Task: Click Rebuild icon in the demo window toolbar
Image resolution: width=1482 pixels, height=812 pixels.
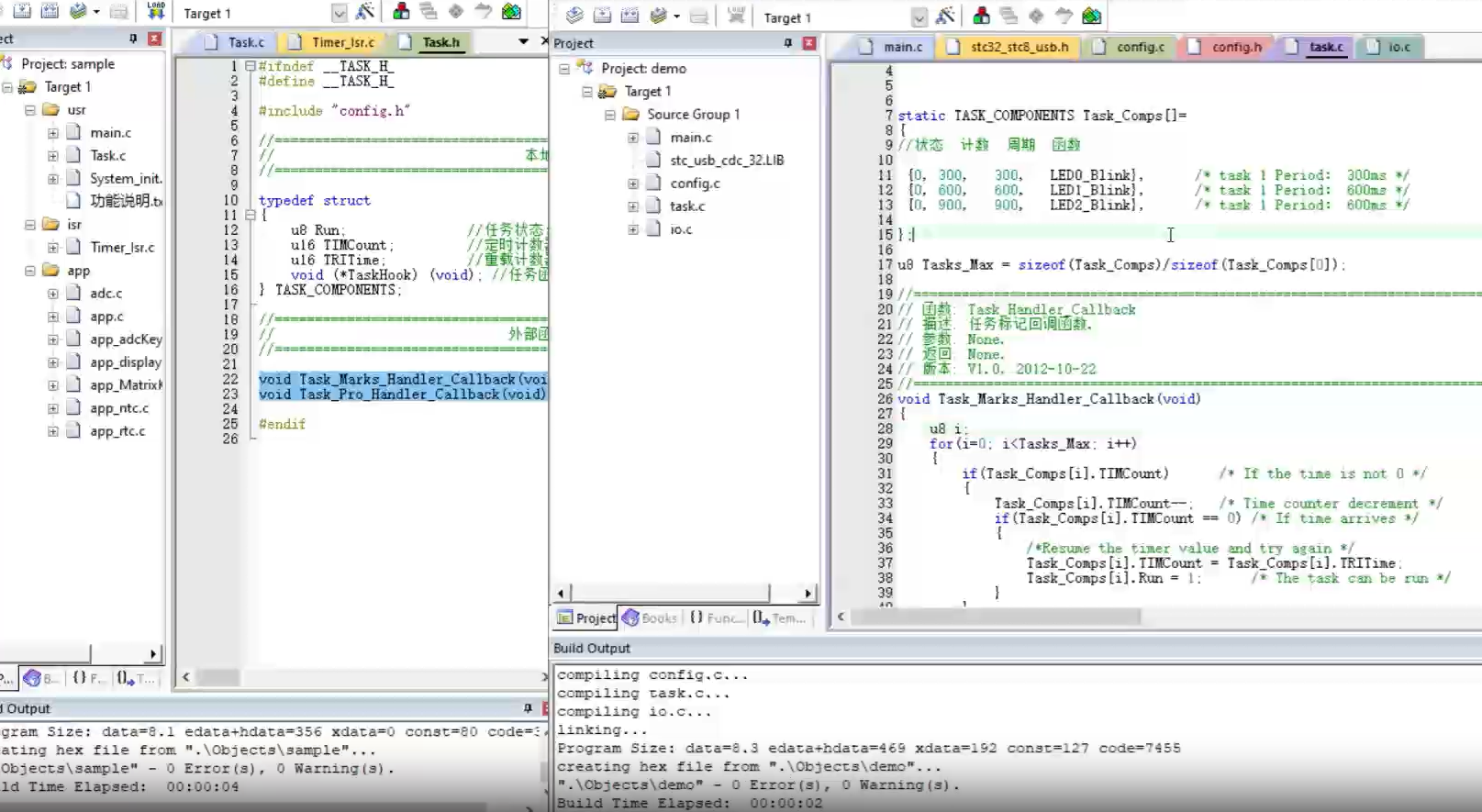Action: point(630,16)
